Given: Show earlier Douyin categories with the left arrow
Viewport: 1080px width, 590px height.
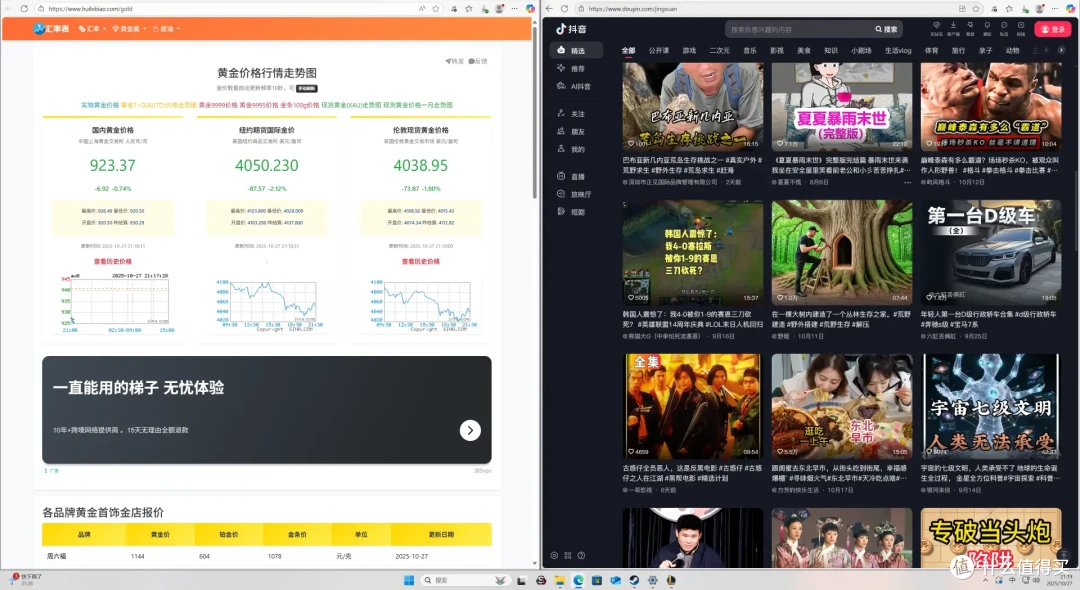Looking at the screenshot, I should point(1046,50).
